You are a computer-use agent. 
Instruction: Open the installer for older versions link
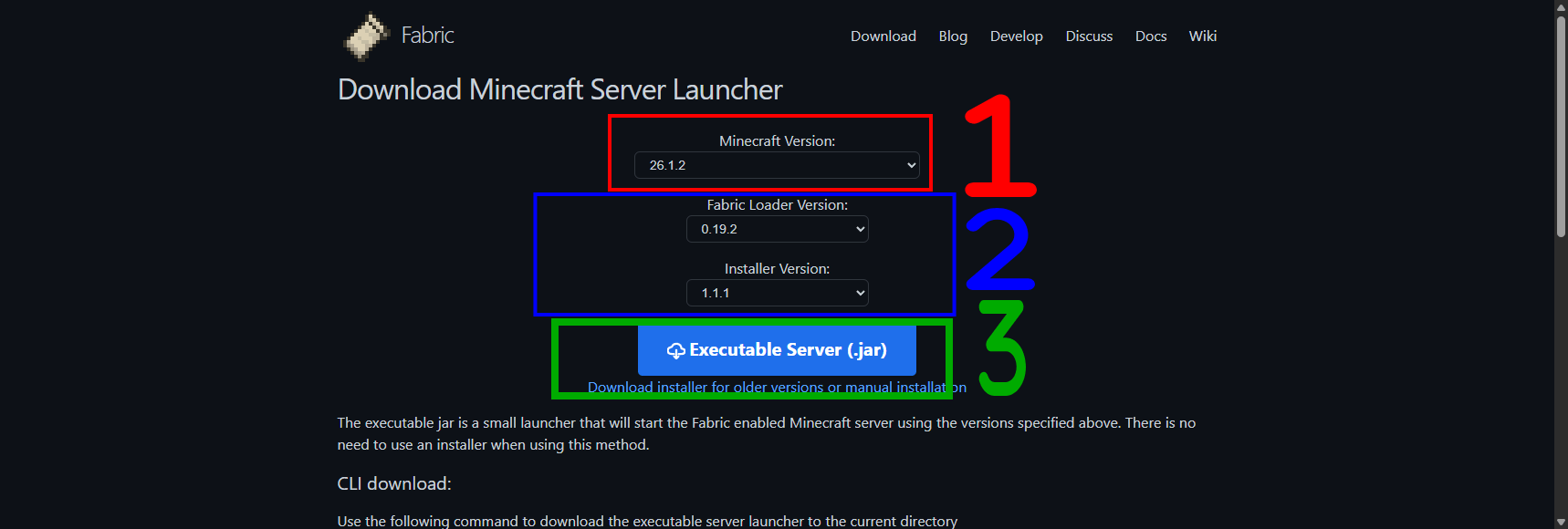(777, 388)
